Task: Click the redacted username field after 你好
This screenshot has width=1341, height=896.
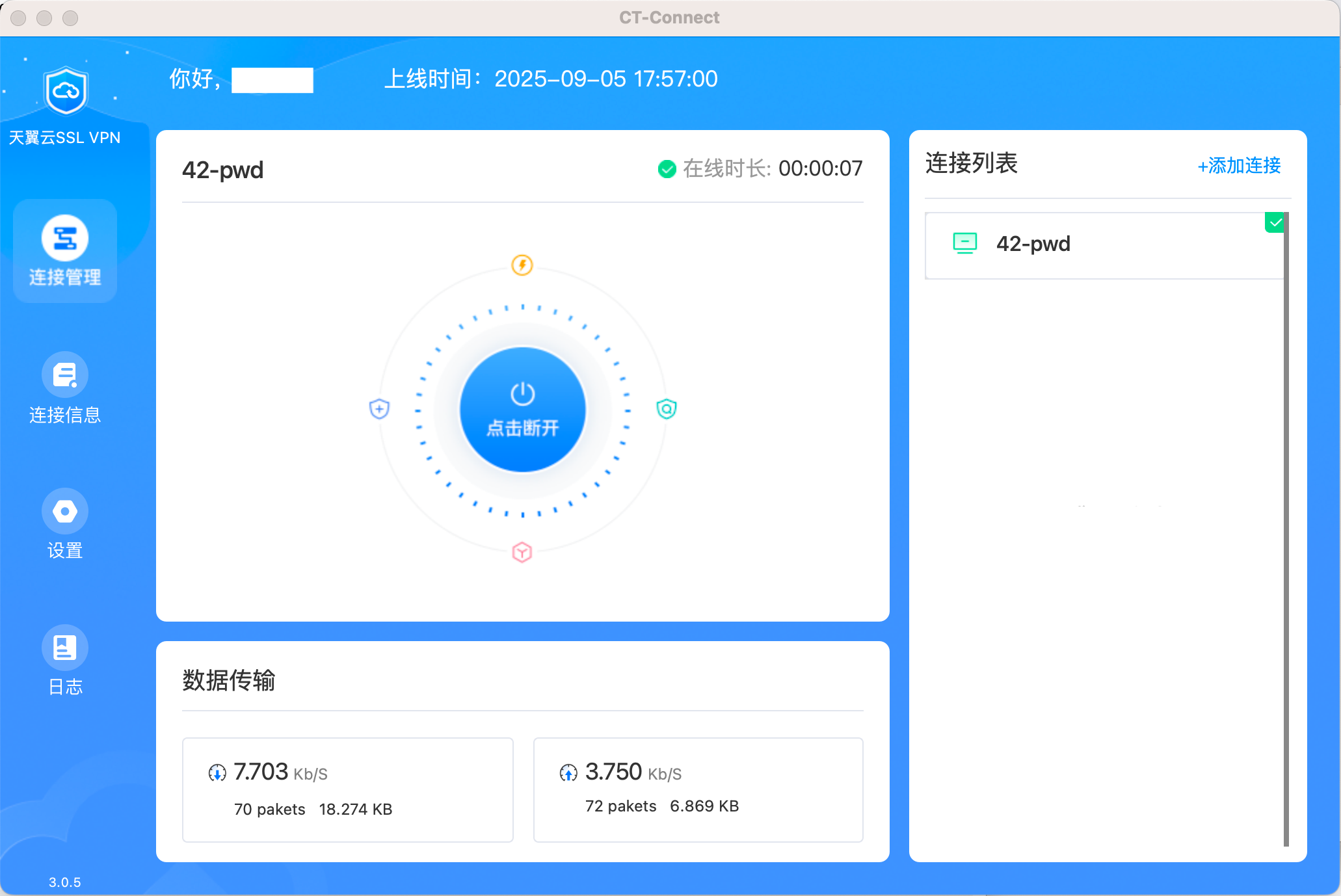Action: pyautogui.click(x=272, y=80)
